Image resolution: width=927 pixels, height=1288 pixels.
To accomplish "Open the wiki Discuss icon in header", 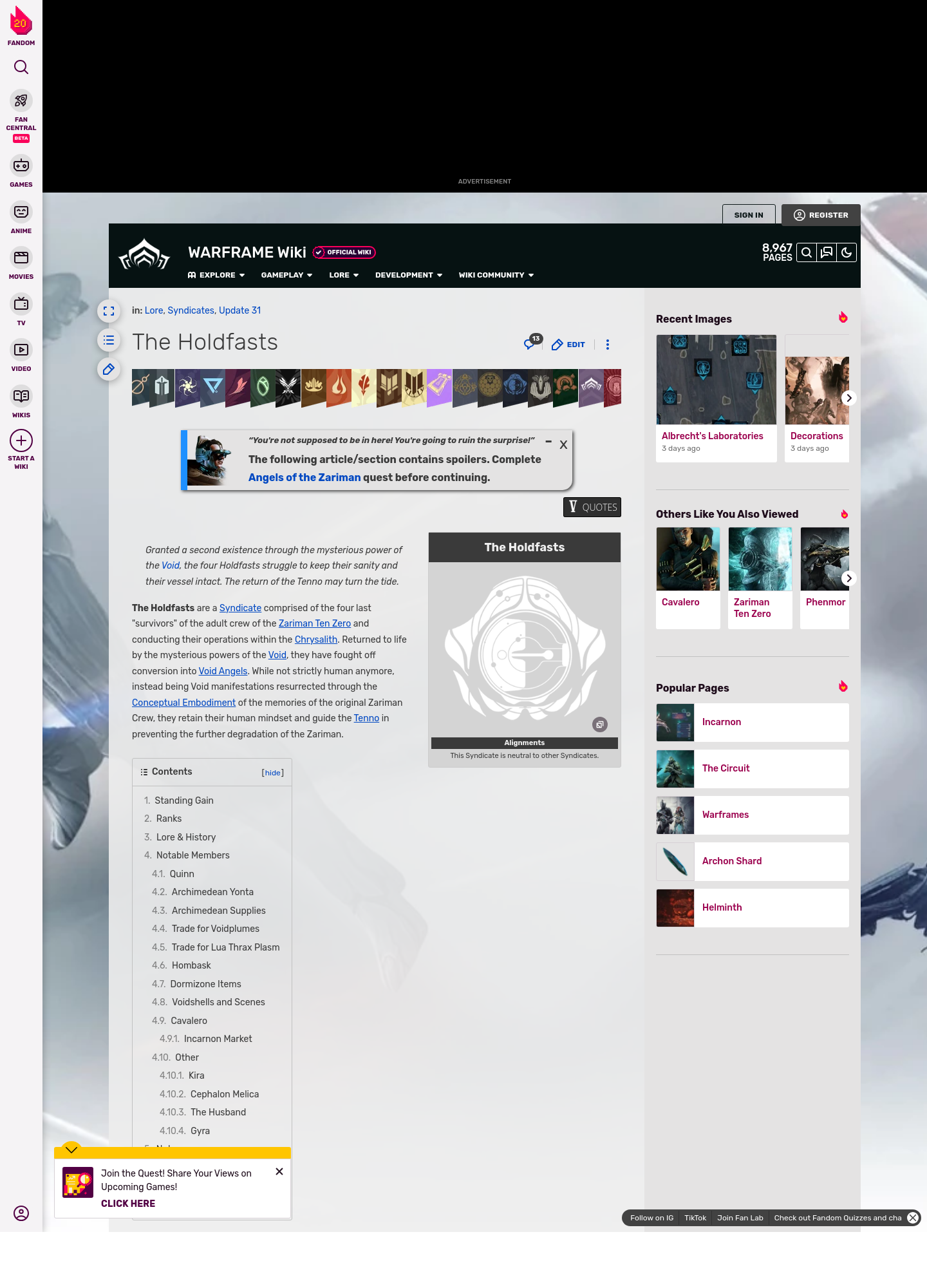I will pos(827,252).
